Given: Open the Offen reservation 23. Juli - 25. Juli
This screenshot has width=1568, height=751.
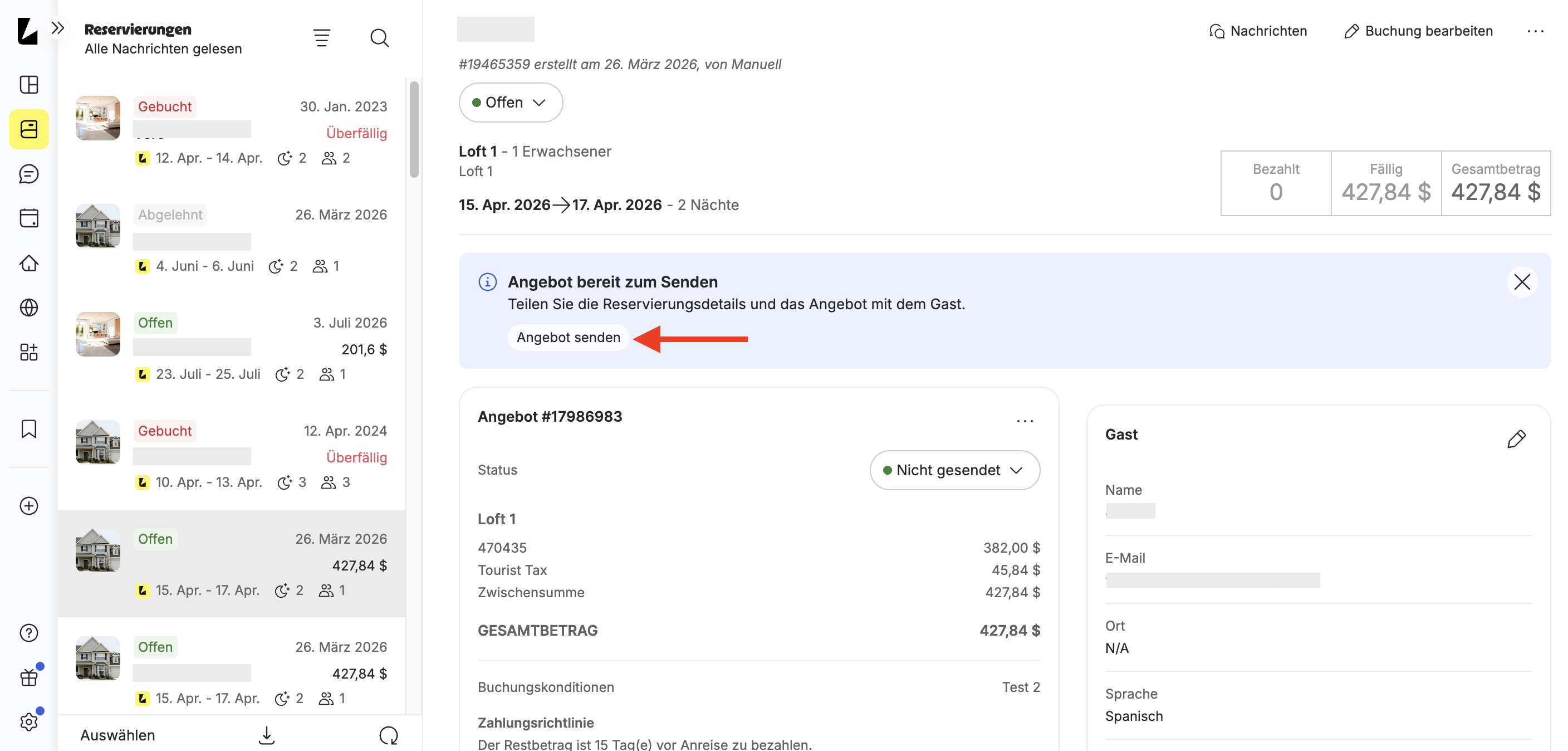Looking at the screenshot, I should (x=231, y=348).
